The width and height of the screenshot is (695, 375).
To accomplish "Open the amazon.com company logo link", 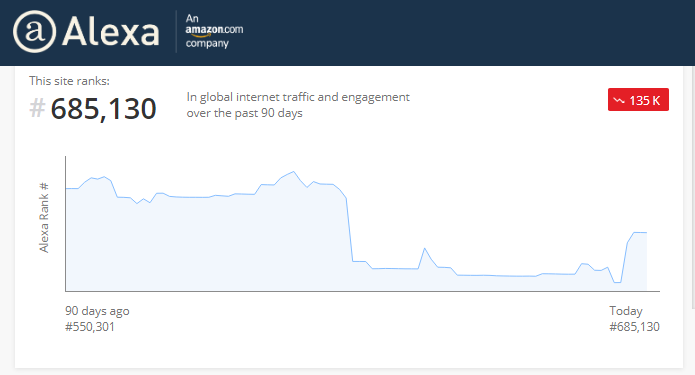I will tap(214, 31).
